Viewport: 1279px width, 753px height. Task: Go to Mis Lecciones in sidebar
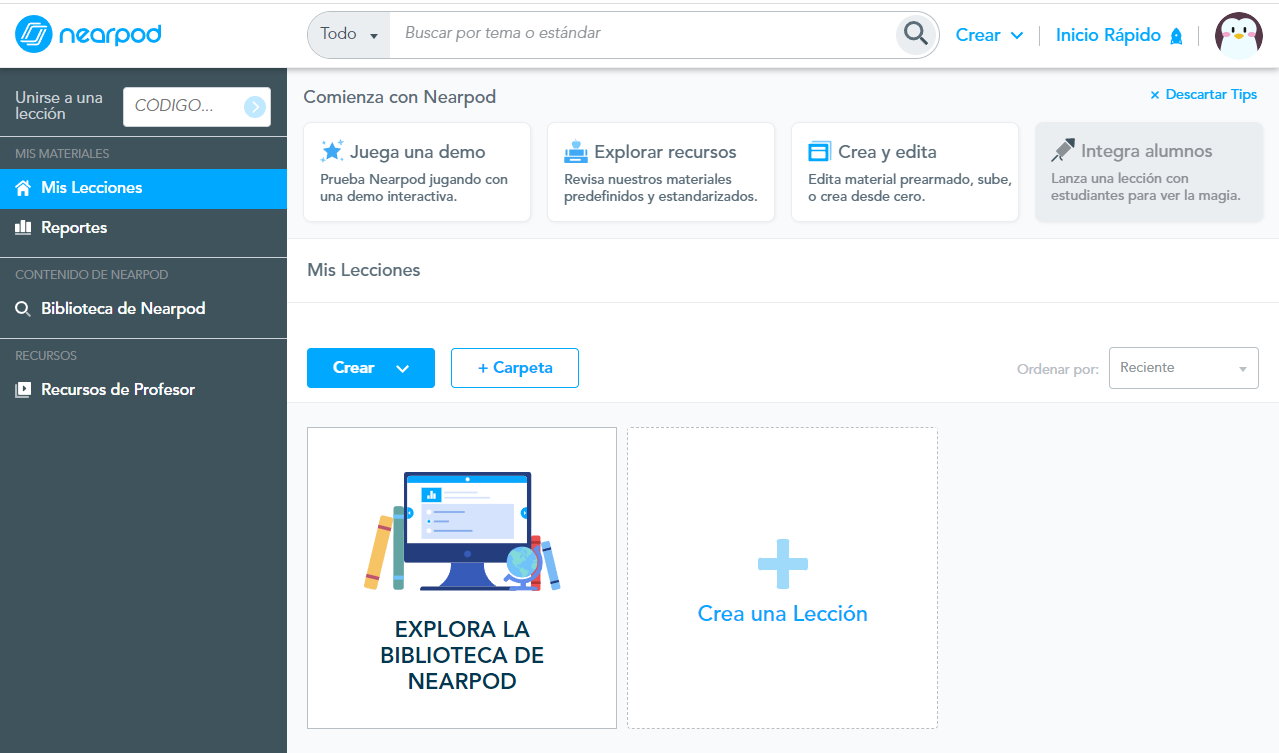coord(143,188)
